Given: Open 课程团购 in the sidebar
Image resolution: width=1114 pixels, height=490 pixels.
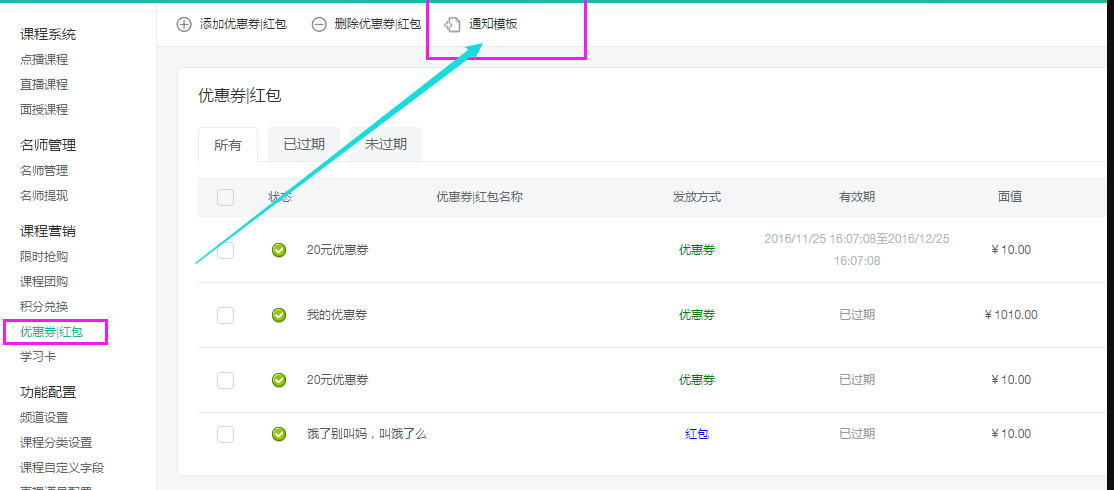Looking at the screenshot, I should pyautogui.click(x=44, y=281).
